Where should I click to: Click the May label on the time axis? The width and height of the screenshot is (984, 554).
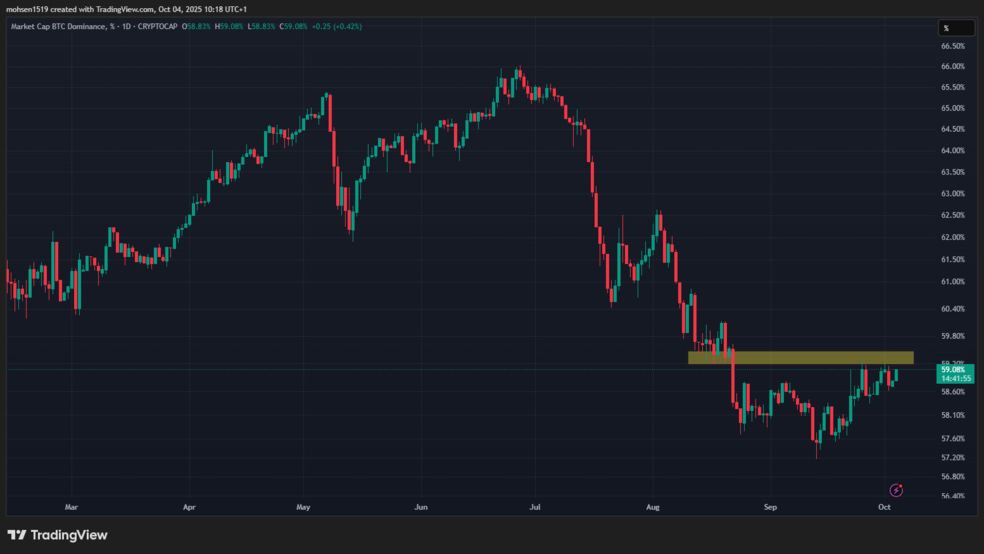(x=303, y=508)
